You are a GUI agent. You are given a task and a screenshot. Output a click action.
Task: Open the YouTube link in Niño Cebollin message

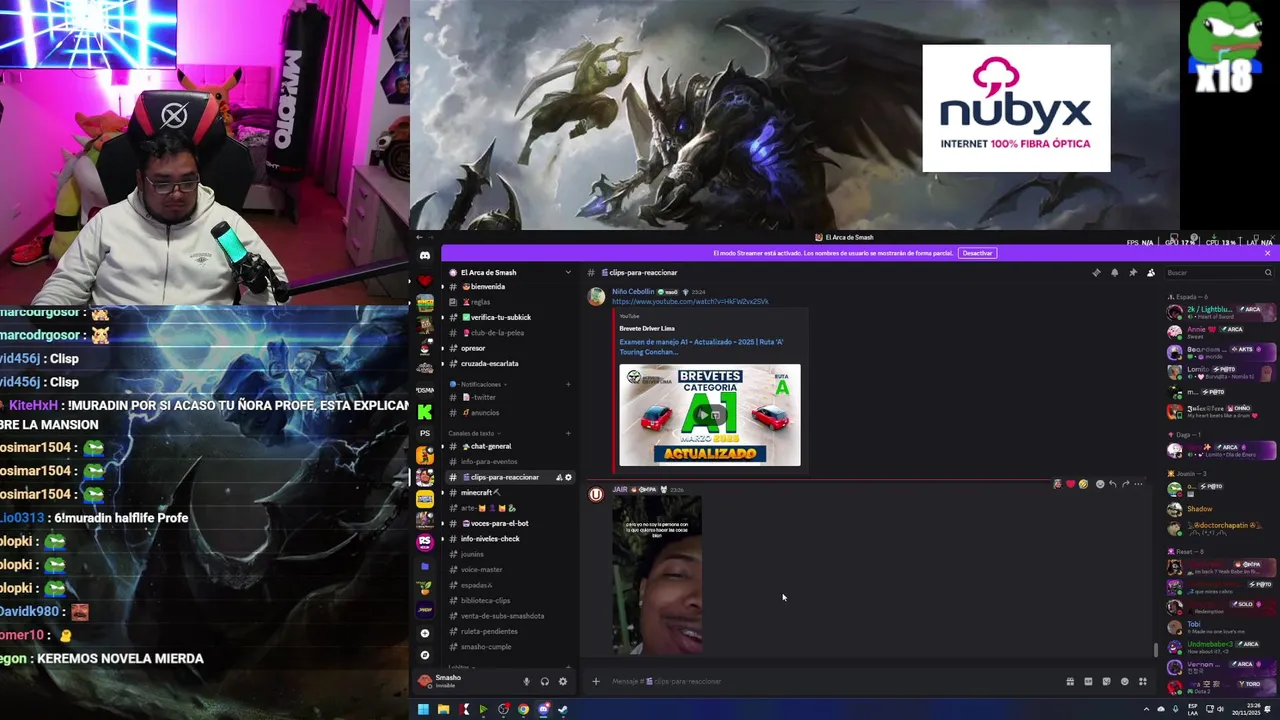click(x=690, y=301)
